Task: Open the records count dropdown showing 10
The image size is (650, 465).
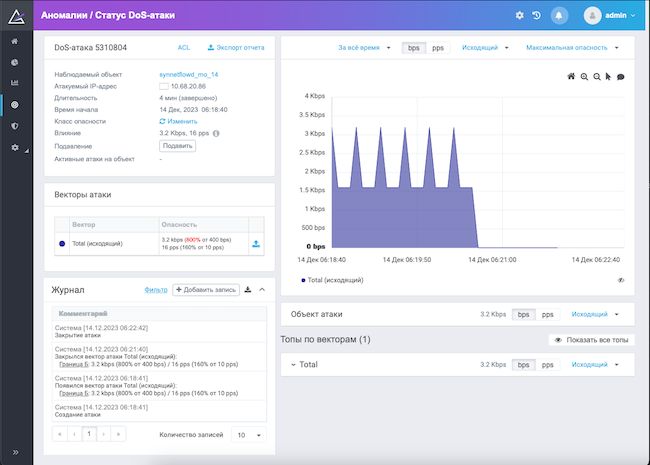Action: 248,435
